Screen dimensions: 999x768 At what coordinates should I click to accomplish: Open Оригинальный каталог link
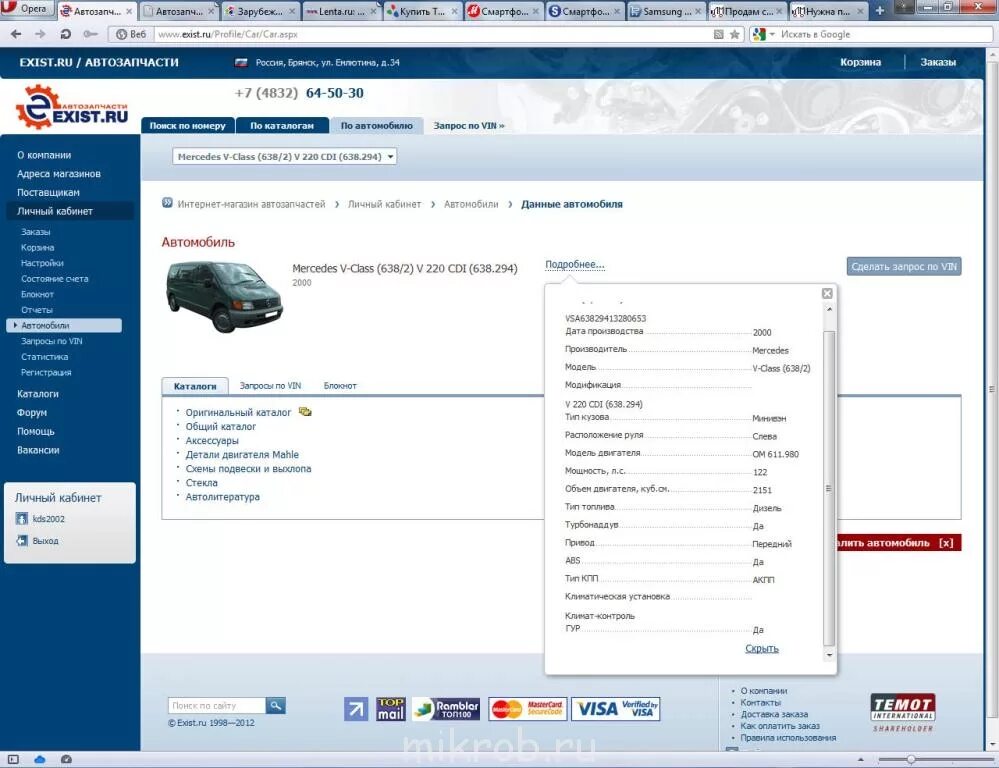pyautogui.click(x=238, y=412)
